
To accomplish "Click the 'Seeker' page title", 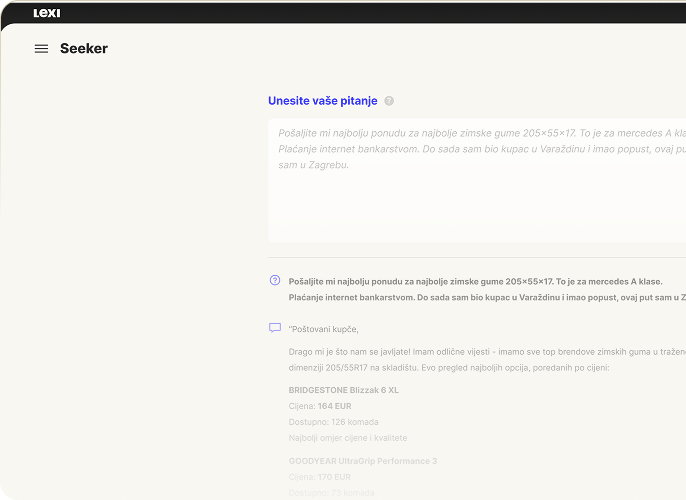I will [84, 49].
